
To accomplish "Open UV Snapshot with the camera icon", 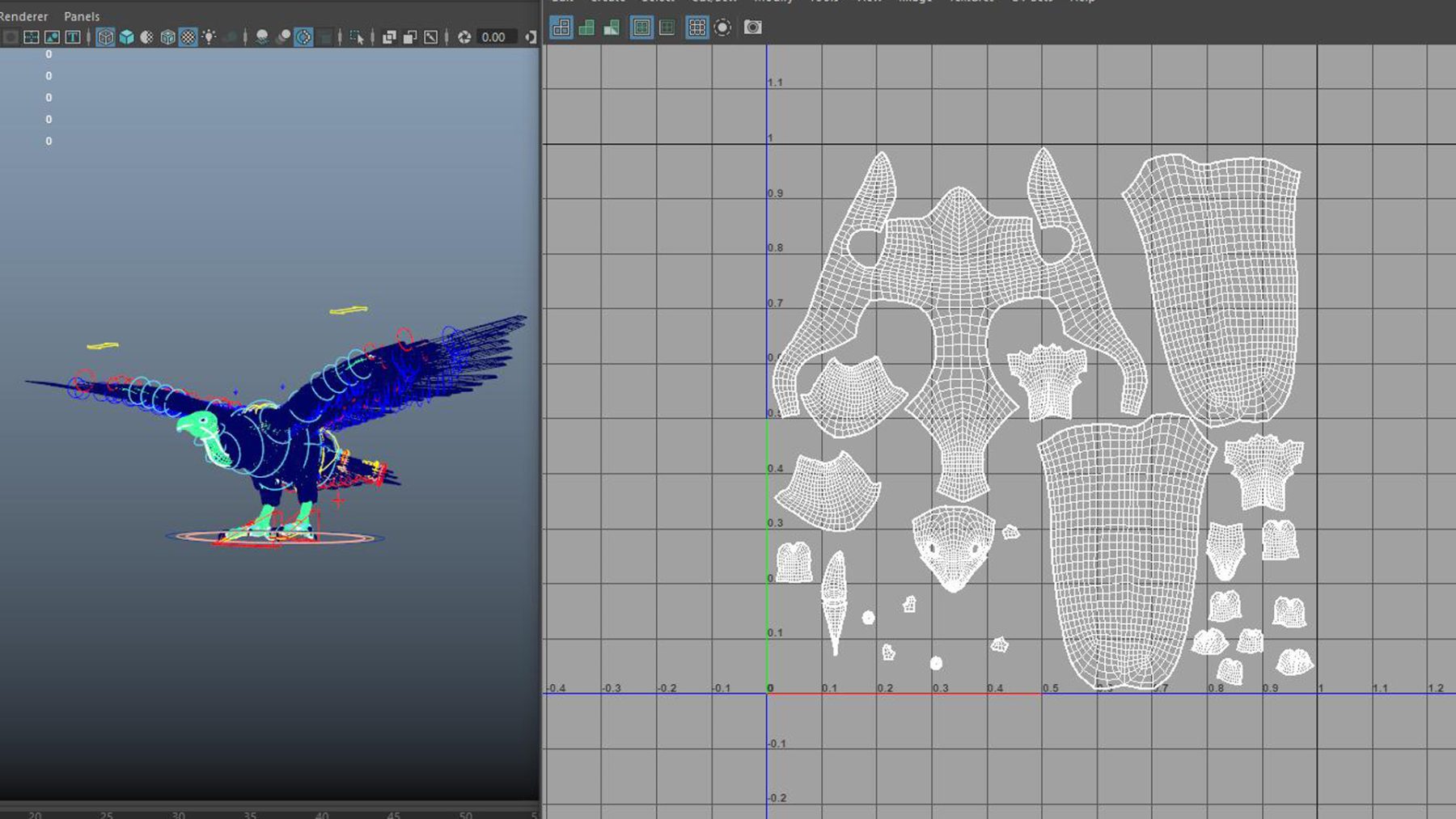I will pos(752,27).
